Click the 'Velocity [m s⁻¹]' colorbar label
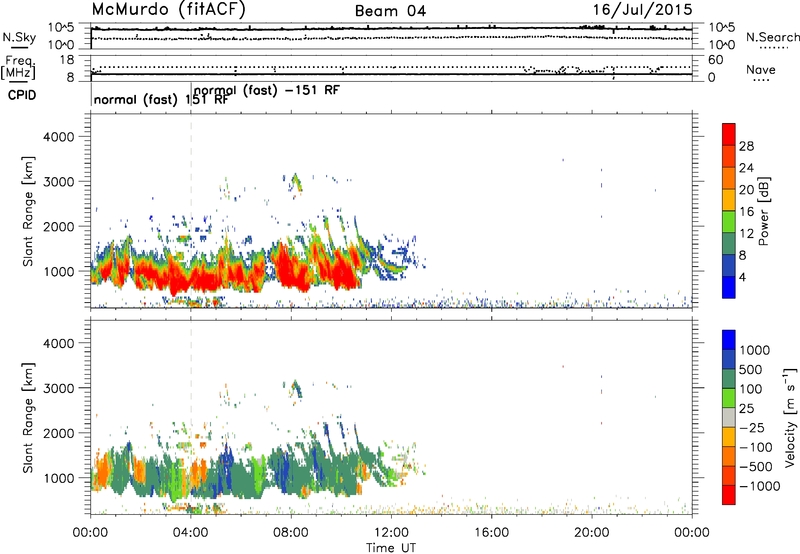The image size is (800, 554). pos(790,417)
